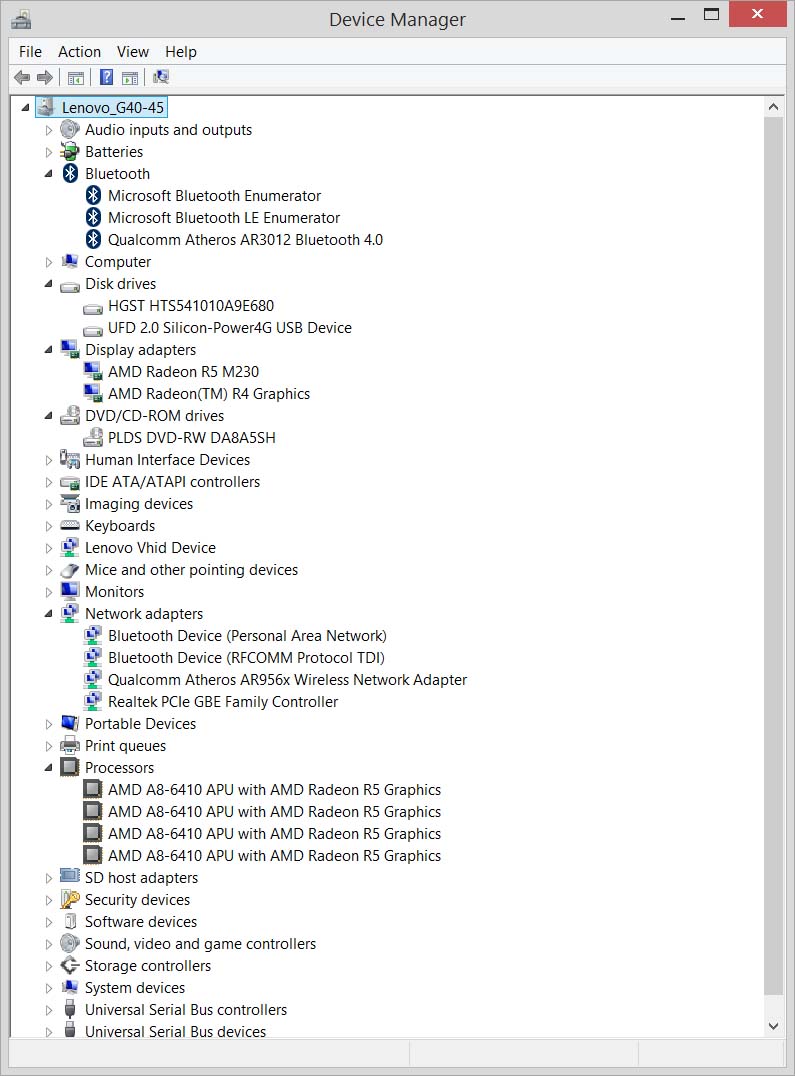This screenshot has width=795, height=1076.
Task: Collapse the Network adapters category
Action: click(48, 614)
